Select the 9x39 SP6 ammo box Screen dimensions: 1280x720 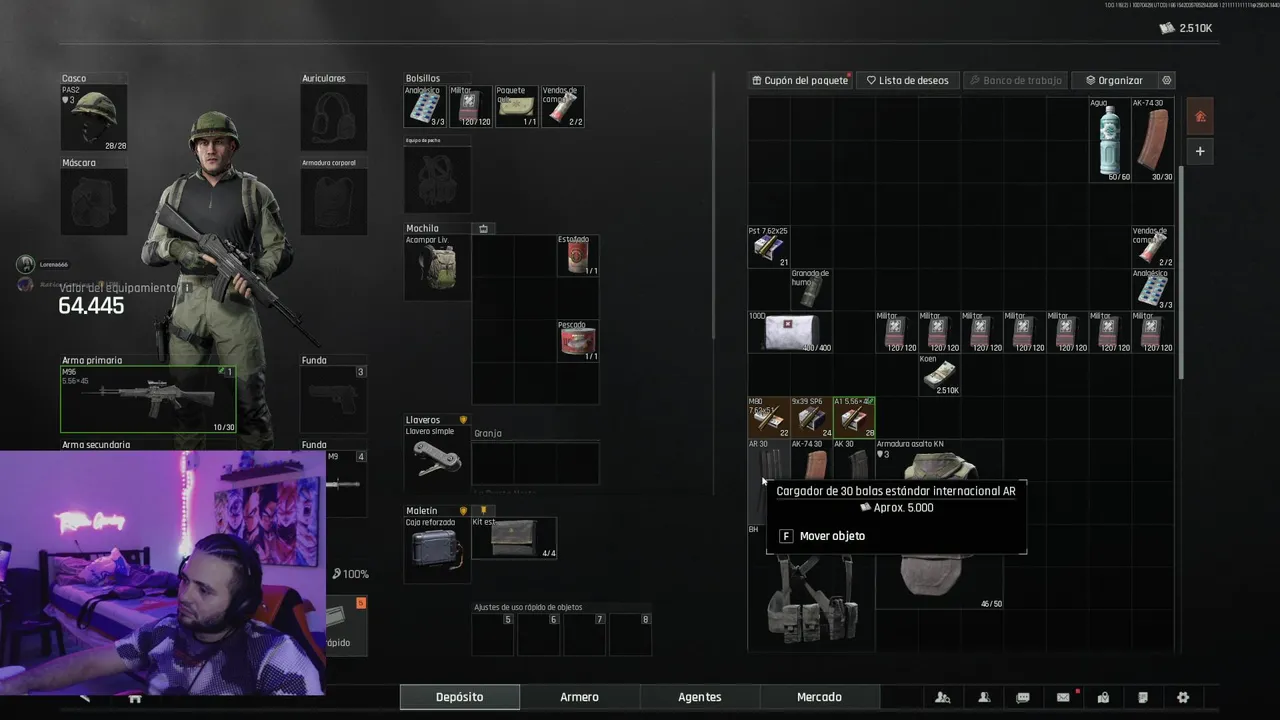pyautogui.click(x=811, y=417)
